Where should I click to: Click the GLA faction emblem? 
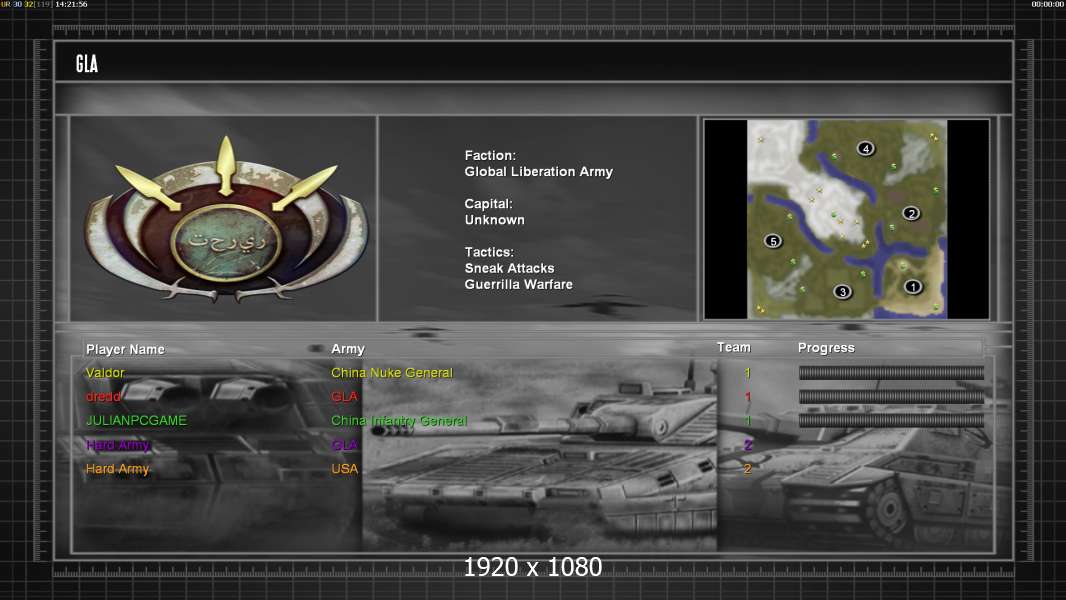(x=226, y=219)
